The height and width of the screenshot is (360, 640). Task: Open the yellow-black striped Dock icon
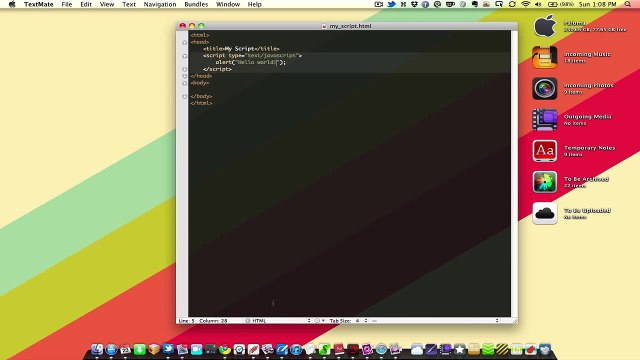tap(502, 350)
